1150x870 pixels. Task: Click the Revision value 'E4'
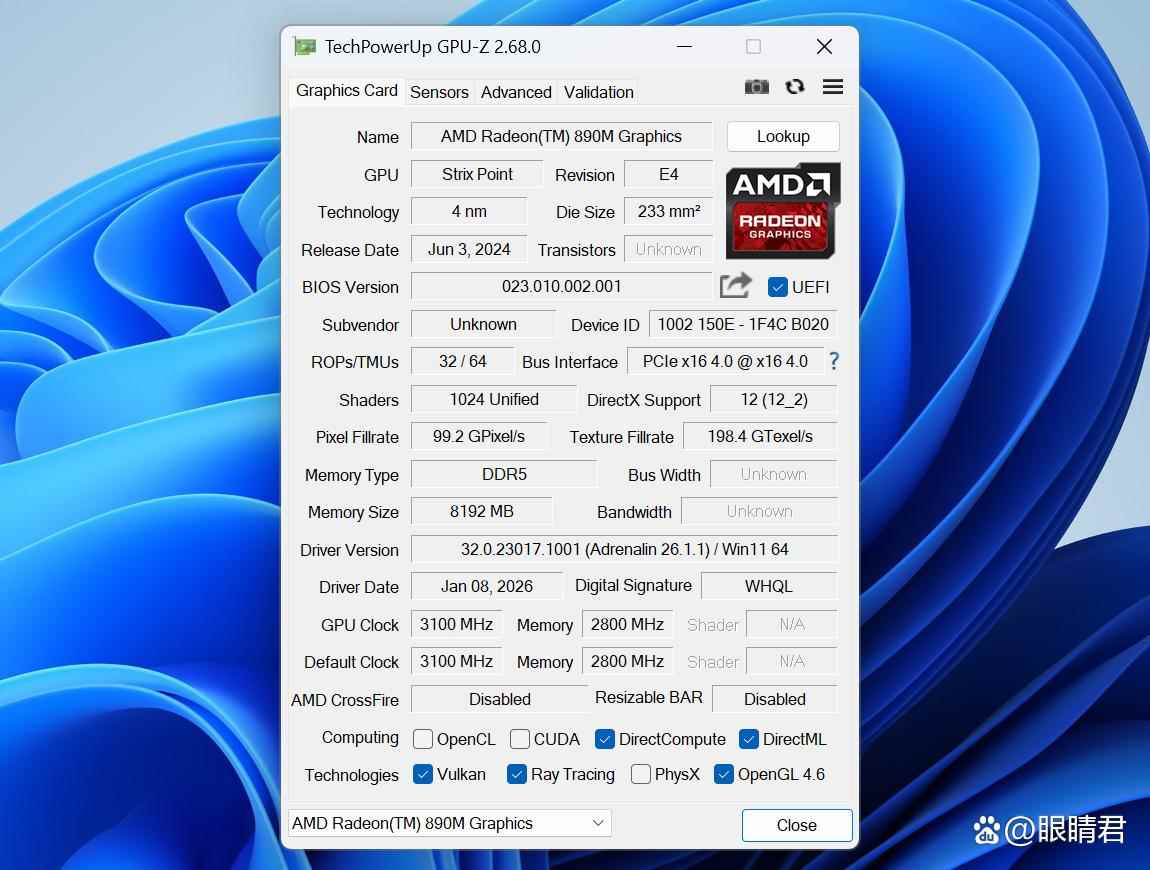point(668,174)
